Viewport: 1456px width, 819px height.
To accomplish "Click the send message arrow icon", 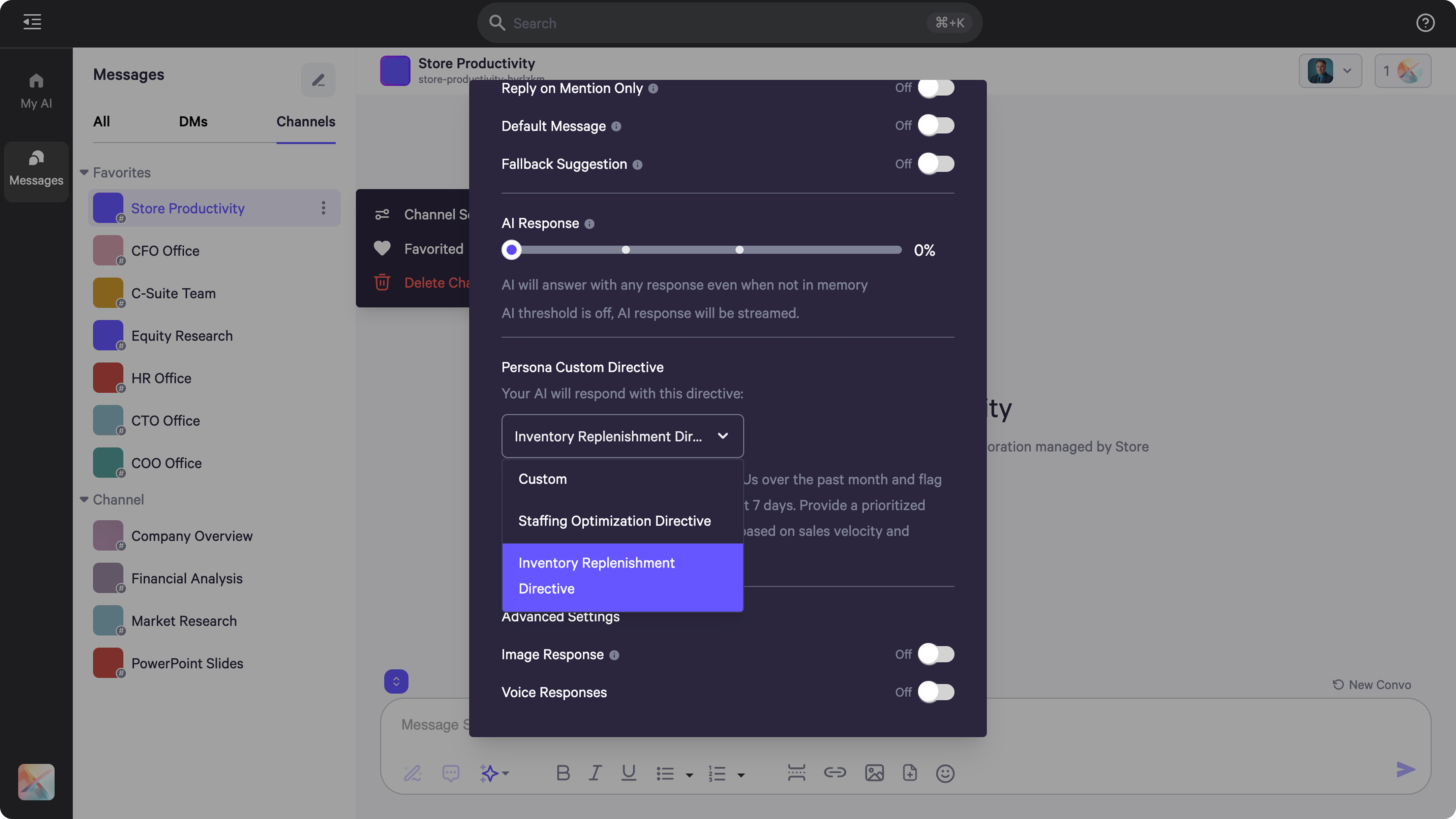I will (x=1406, y=769).
